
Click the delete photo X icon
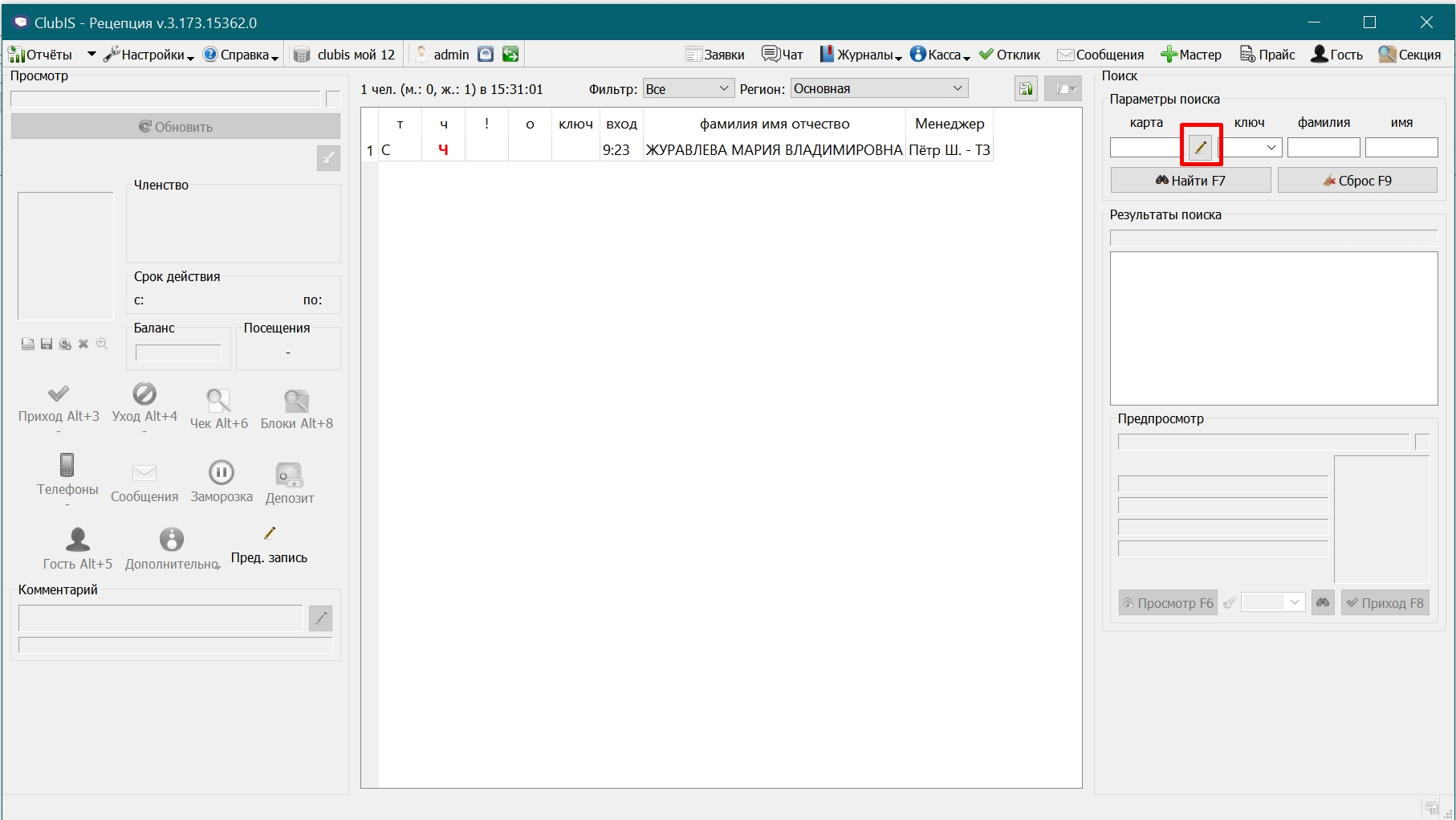[x=83, y=344]
